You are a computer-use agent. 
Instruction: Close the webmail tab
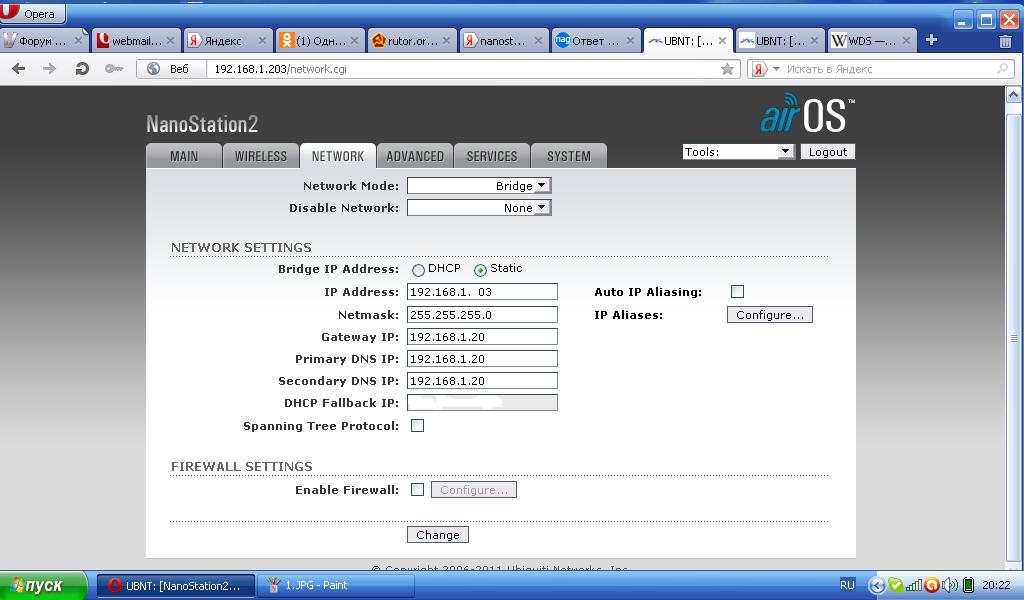pos(170,40)
